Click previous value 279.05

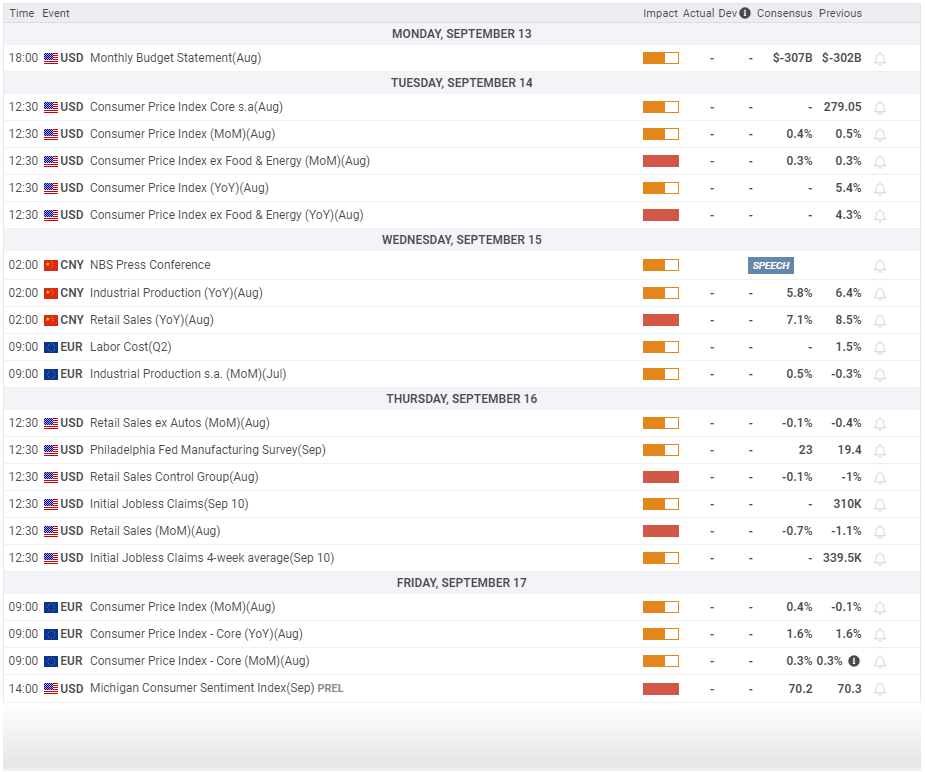[842, 107]
